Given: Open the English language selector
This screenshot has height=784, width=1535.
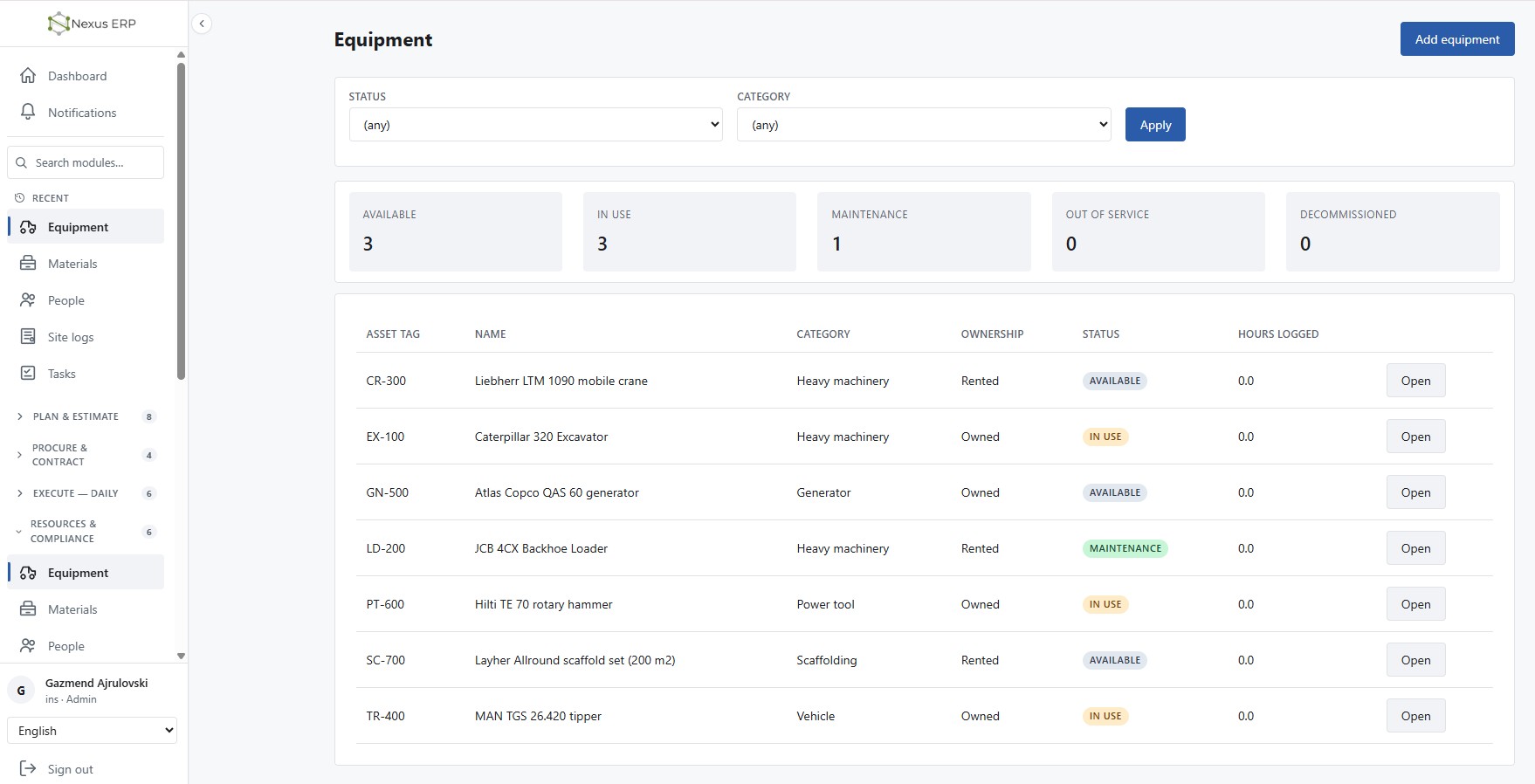Looking at the screenshot, I should tap(92, 731).
